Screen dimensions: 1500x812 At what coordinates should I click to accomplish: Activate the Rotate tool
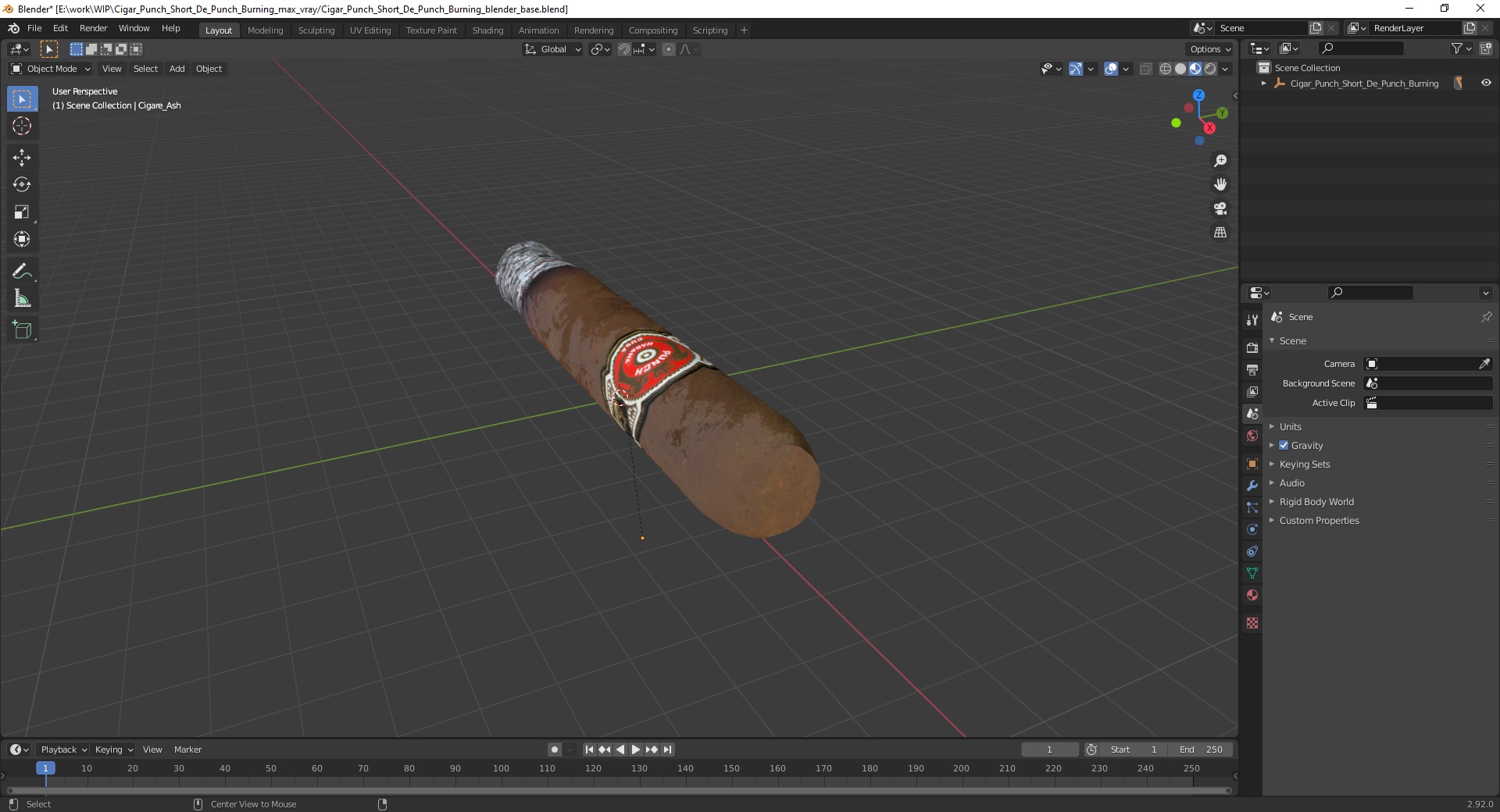coord(22,185)
